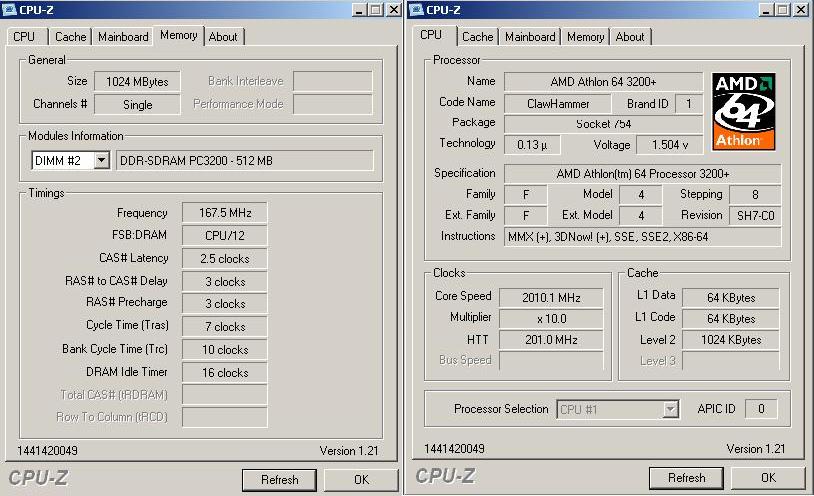This screenshot has height=496, width=814.
Task: Close the right CPU-Z window
Action: pos(802,10)
